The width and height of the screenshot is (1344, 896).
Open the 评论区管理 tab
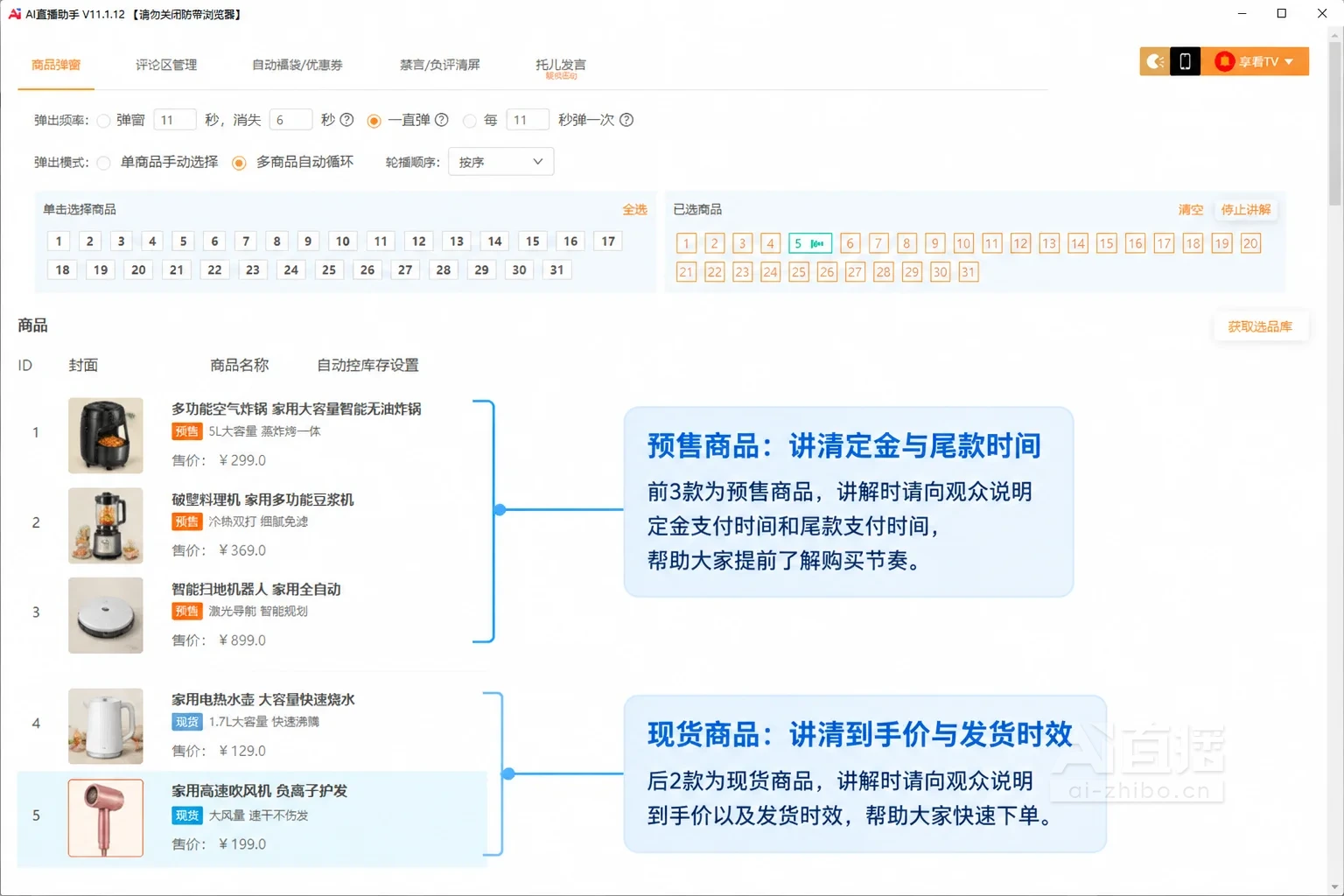tap(166, 65)
